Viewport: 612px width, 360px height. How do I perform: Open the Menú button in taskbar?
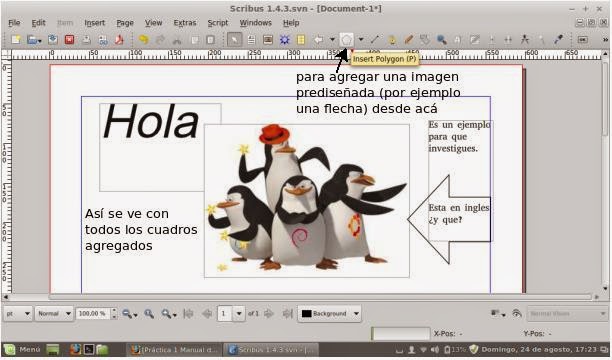pos(23,349)
